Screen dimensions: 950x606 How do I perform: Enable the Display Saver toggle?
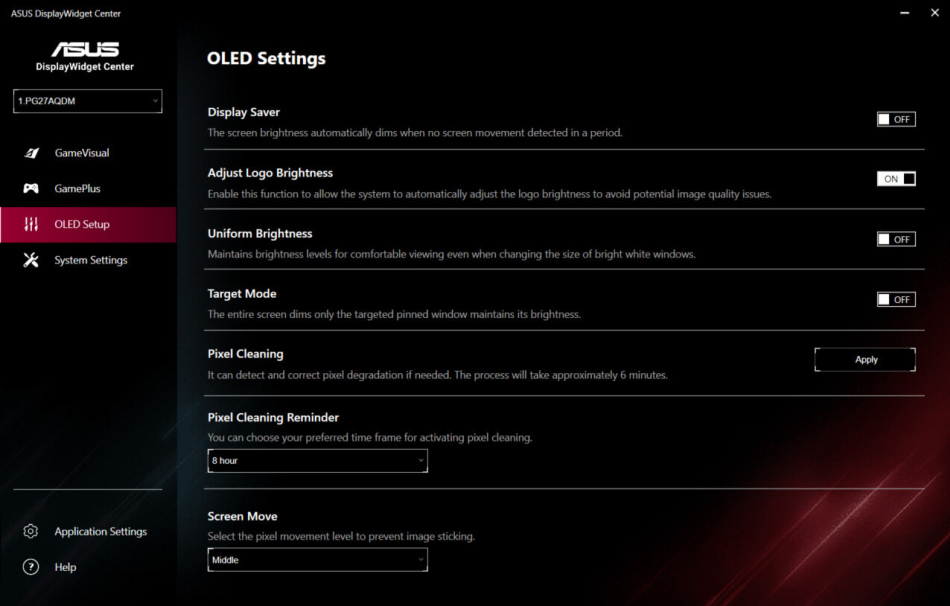point(895,119)
